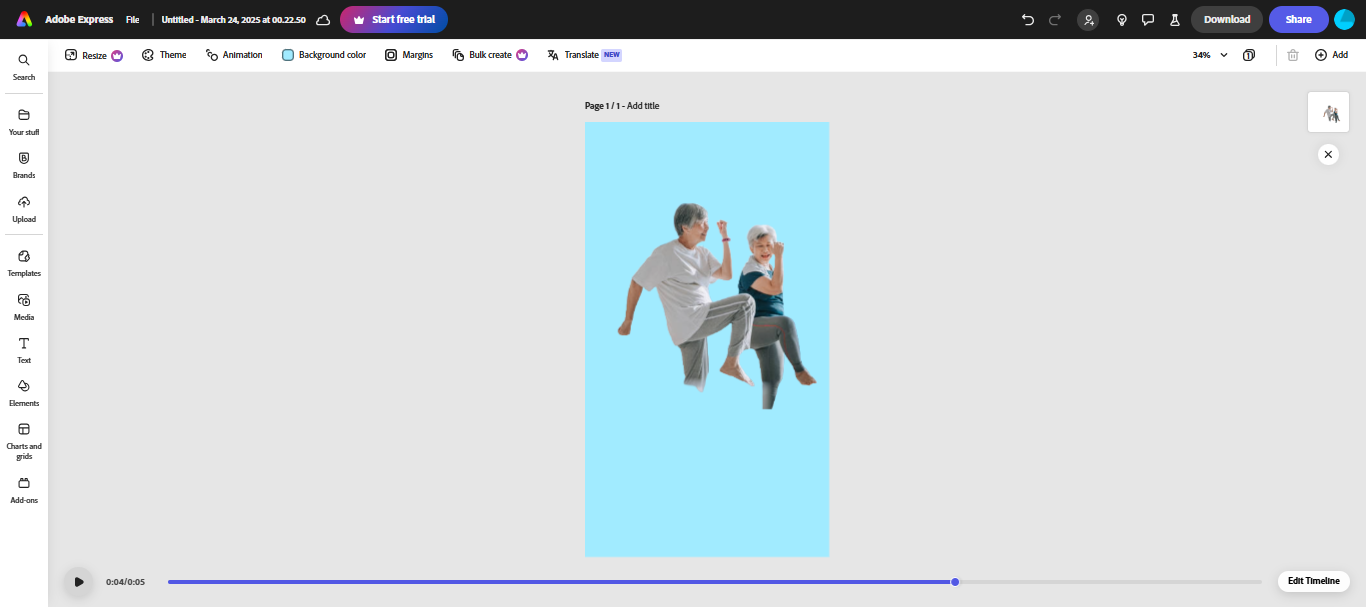Open the Brands panel
Screen dimensions: 1366x607
[24, 165]
